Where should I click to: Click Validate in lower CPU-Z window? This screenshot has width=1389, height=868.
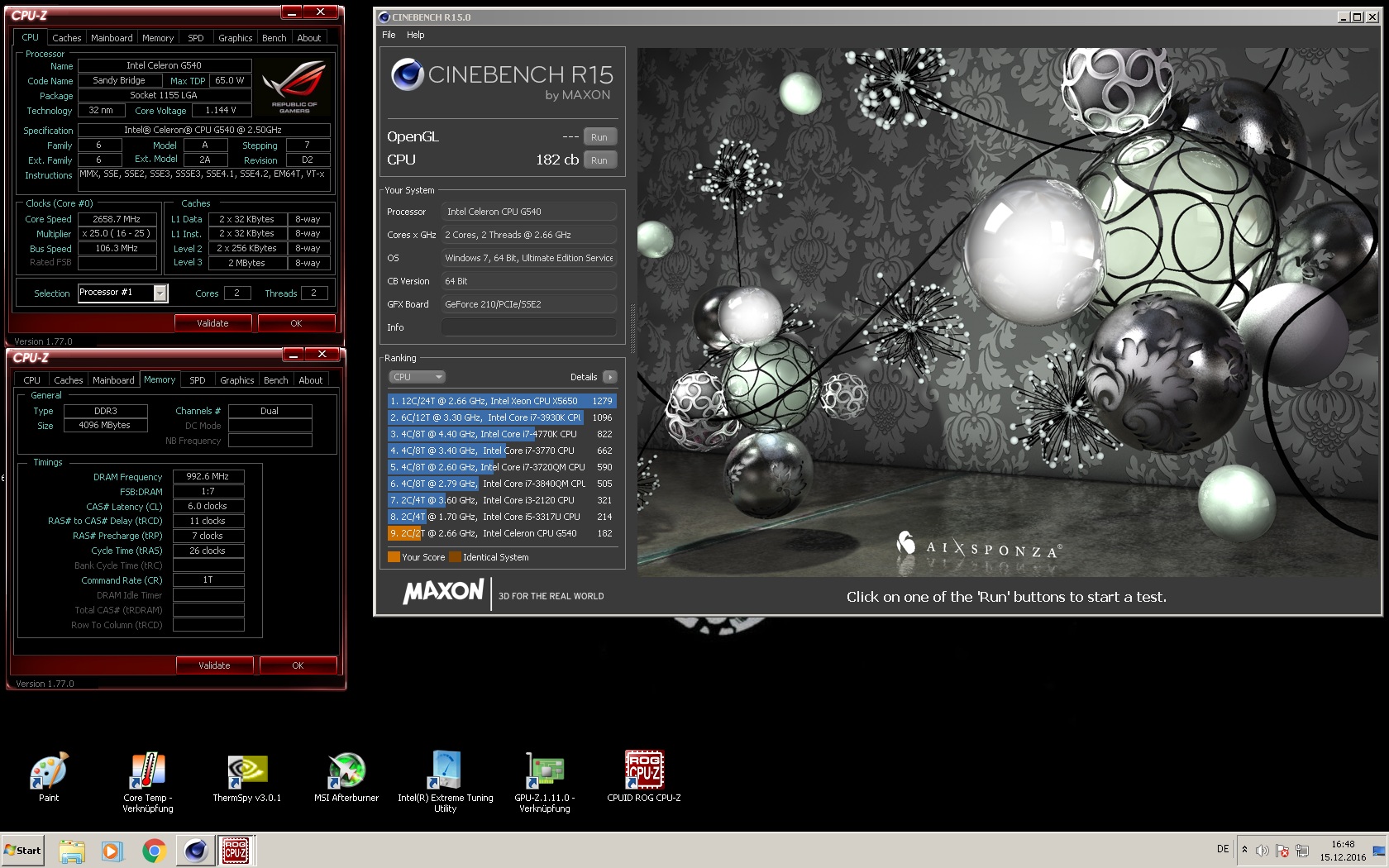[214, 665]
